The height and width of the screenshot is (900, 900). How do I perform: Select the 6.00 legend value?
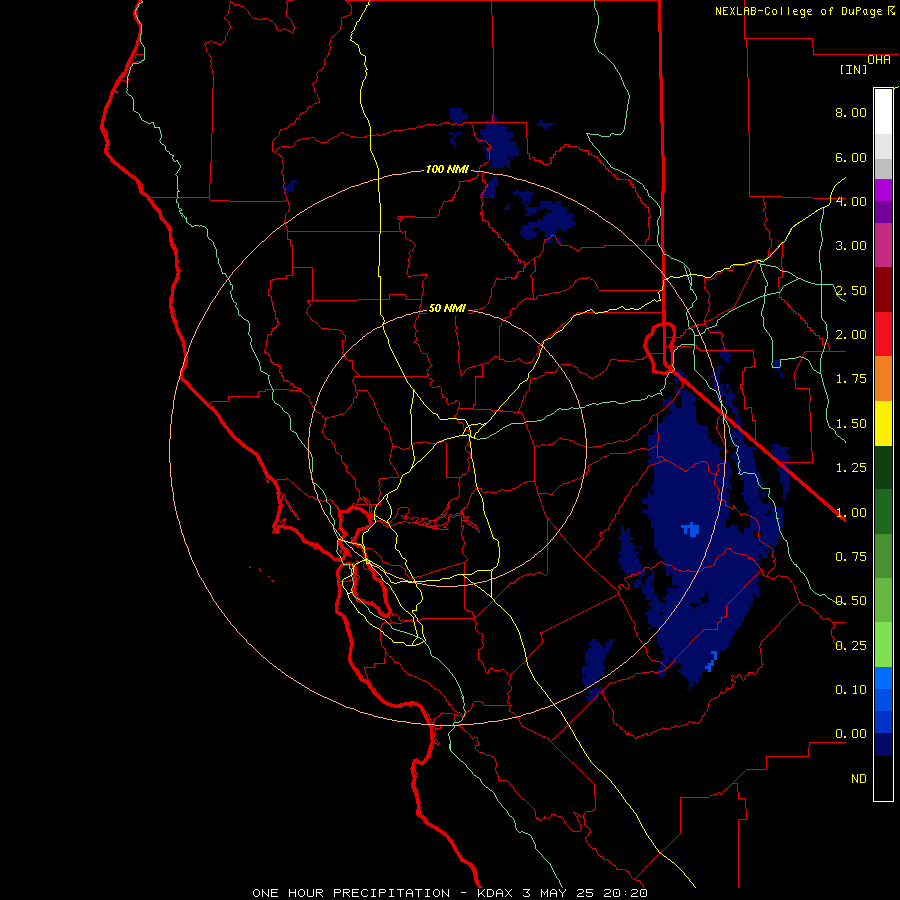[851, 157]
